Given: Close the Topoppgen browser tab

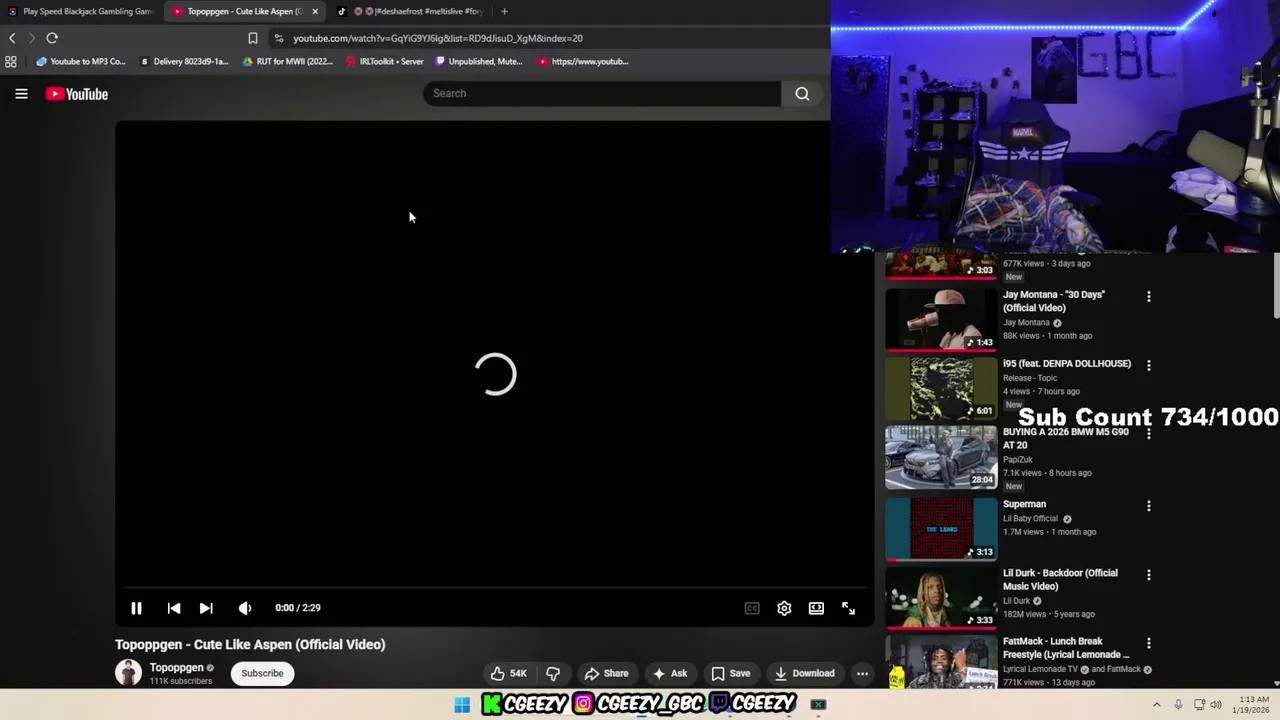Looking at the screenshot, I should [x=315, y=11].
